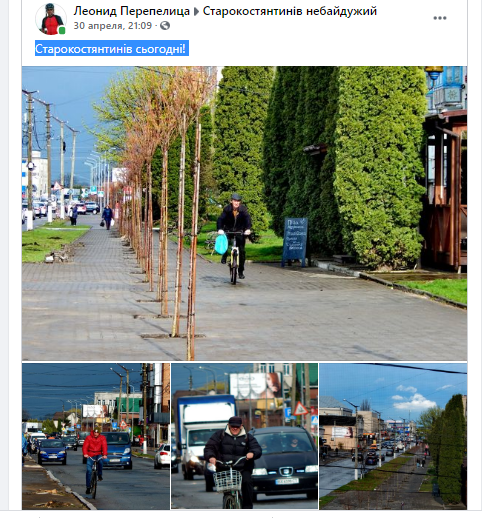This screenshot has width=482, height=518.
Task: Click the highlighted text Старокостянтинів сьогодні!
Action: pyautogui.click(x=112, y=49)
